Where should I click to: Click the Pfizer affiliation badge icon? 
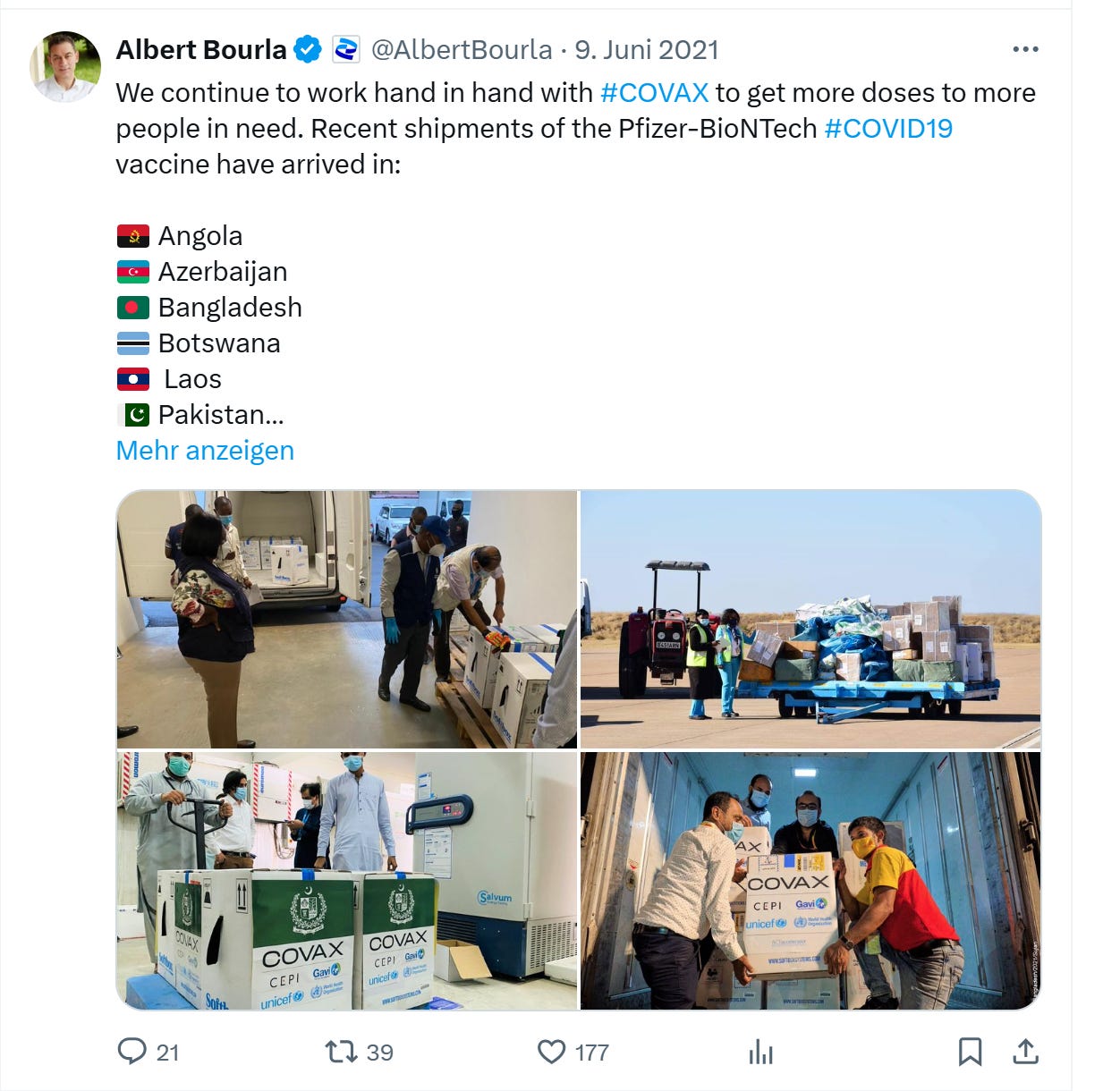(x=345, y=49)
